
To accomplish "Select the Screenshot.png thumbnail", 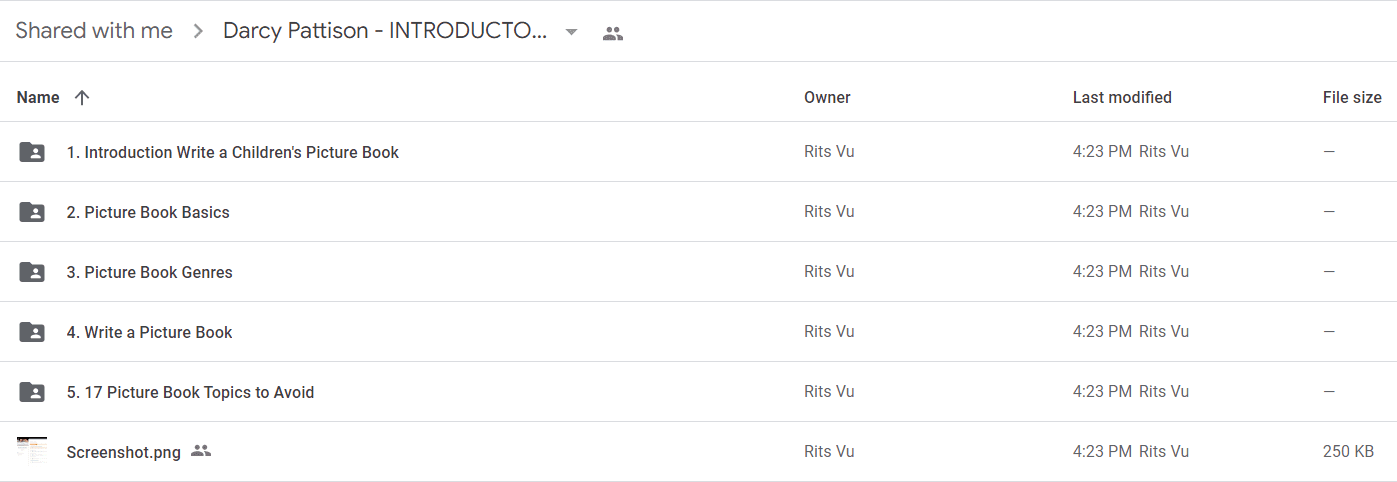I will [x=32, y=450].
